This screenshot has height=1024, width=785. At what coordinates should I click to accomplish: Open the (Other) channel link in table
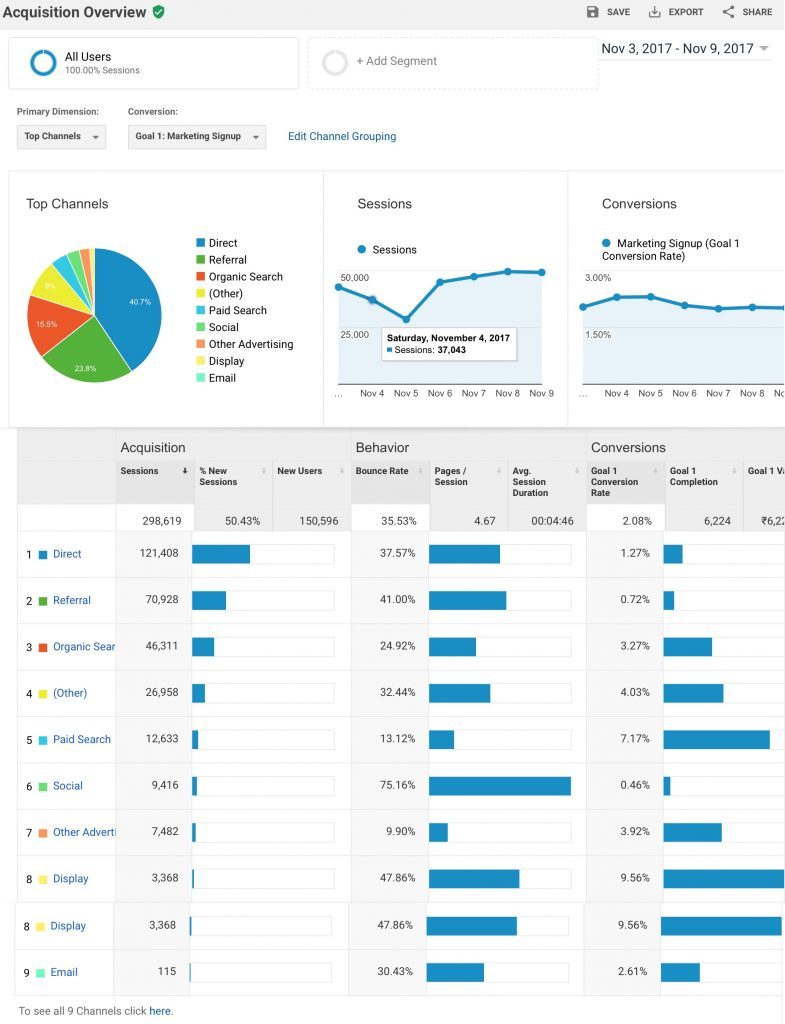coord(70,693)
